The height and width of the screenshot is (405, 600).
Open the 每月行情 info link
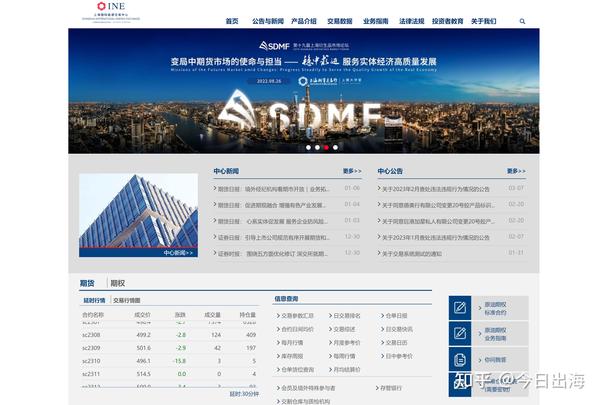[x=290, y=343]
